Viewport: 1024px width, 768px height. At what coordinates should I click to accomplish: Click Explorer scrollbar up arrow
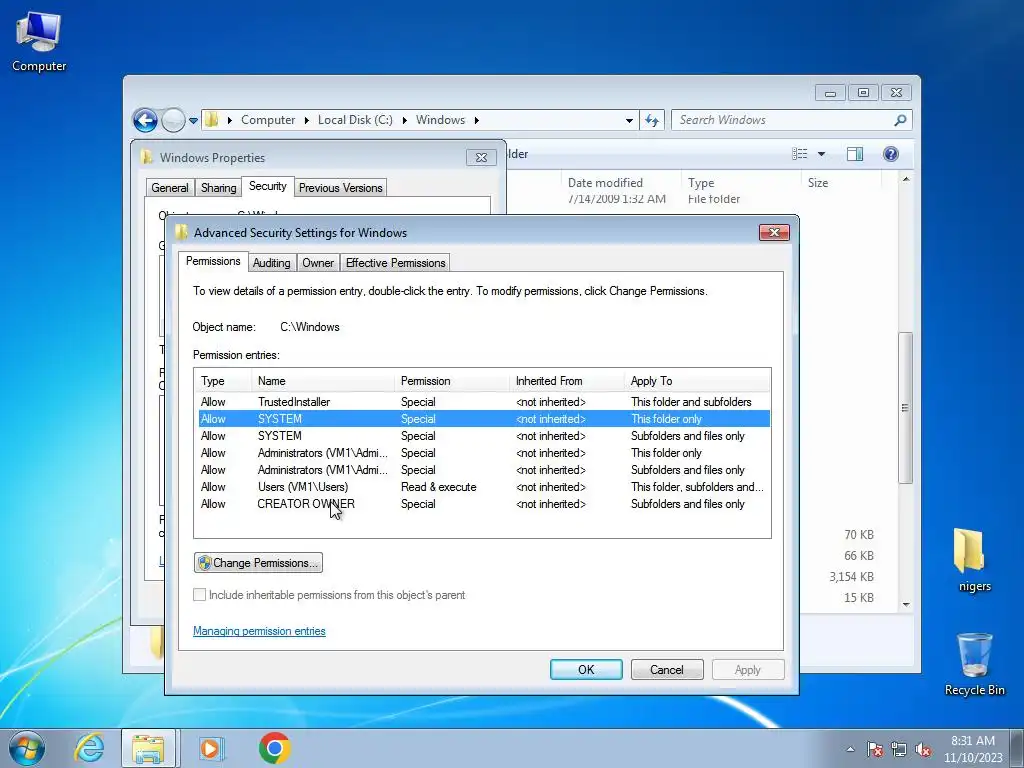(x=906, y=179)
